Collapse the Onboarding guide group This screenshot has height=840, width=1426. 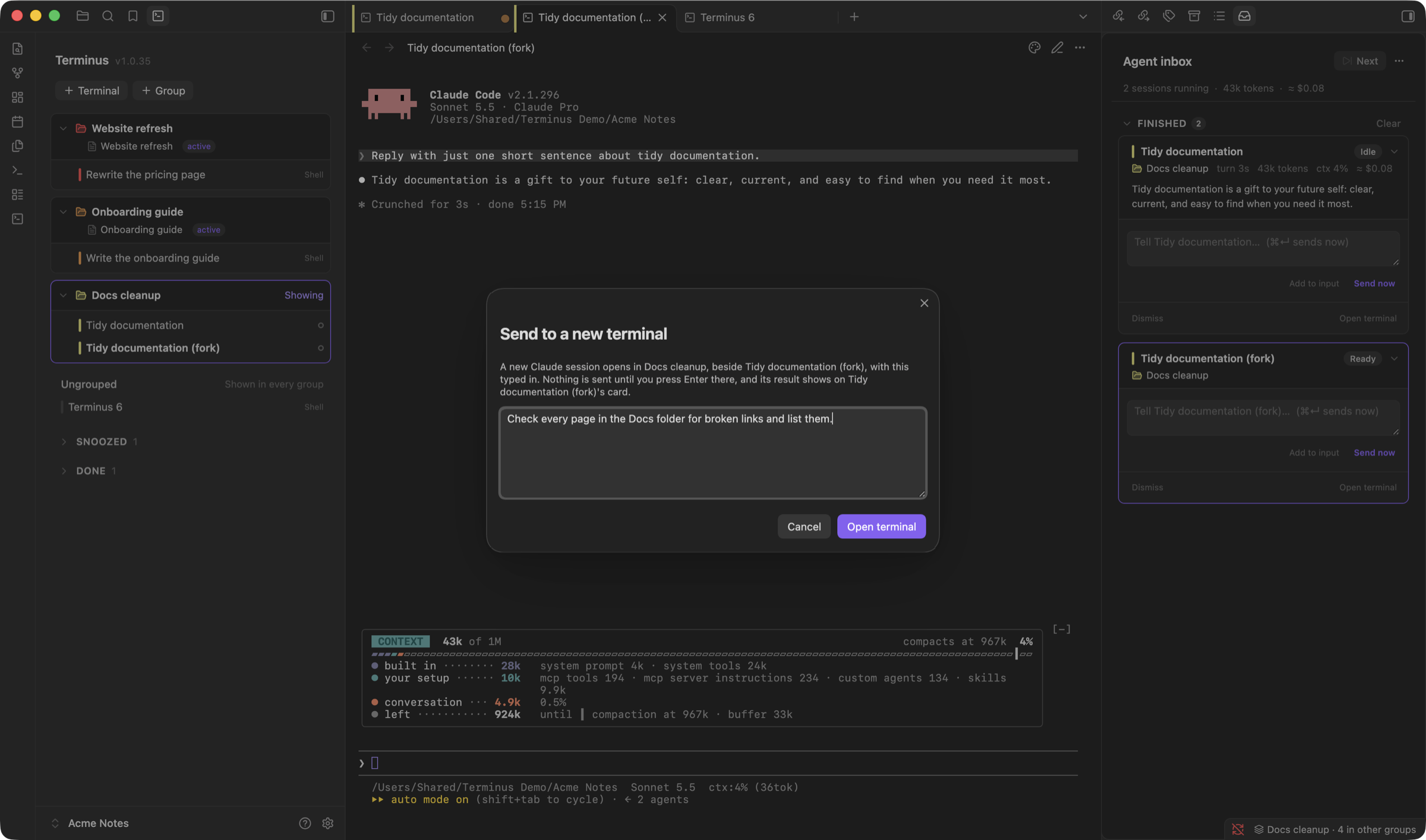tap(63, 212)
